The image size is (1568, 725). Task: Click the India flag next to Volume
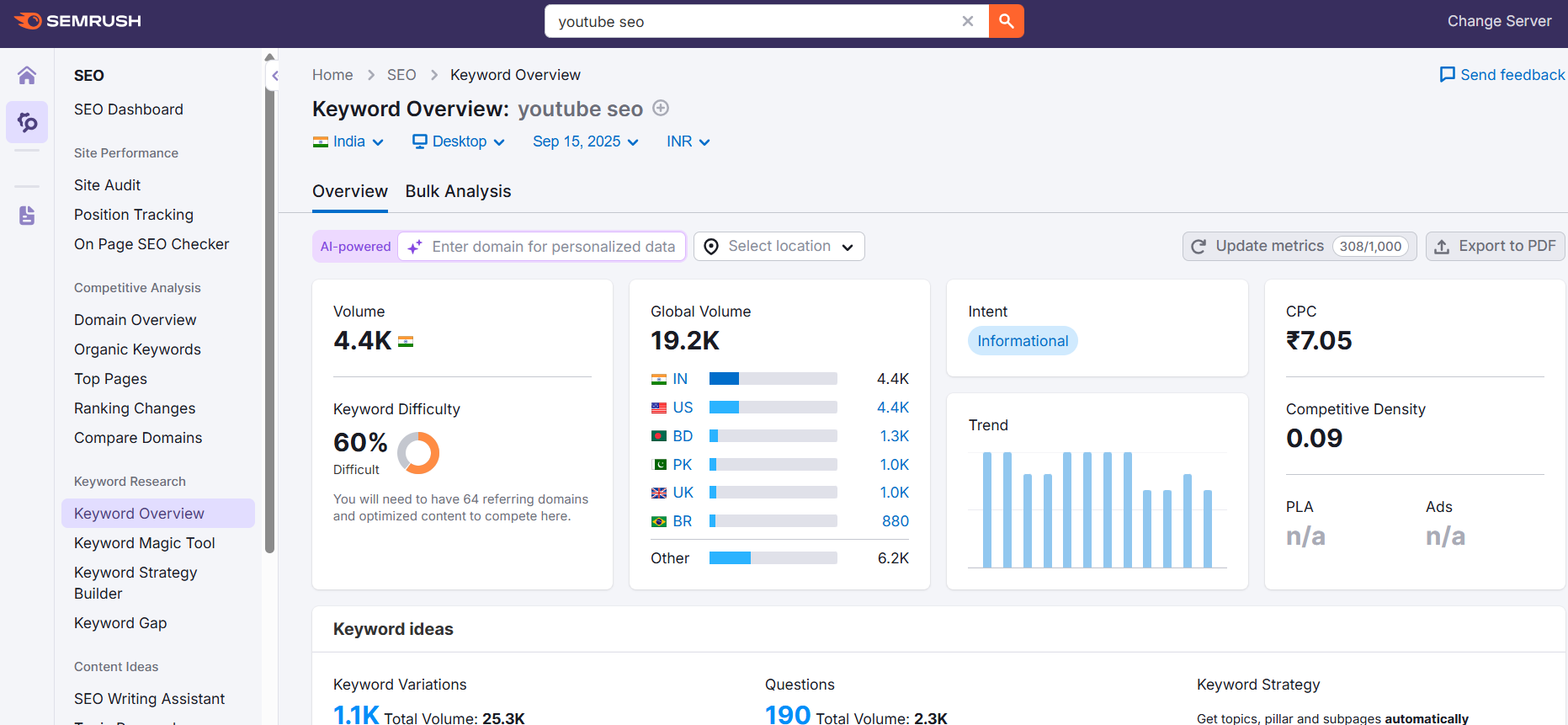click(406, 342)
